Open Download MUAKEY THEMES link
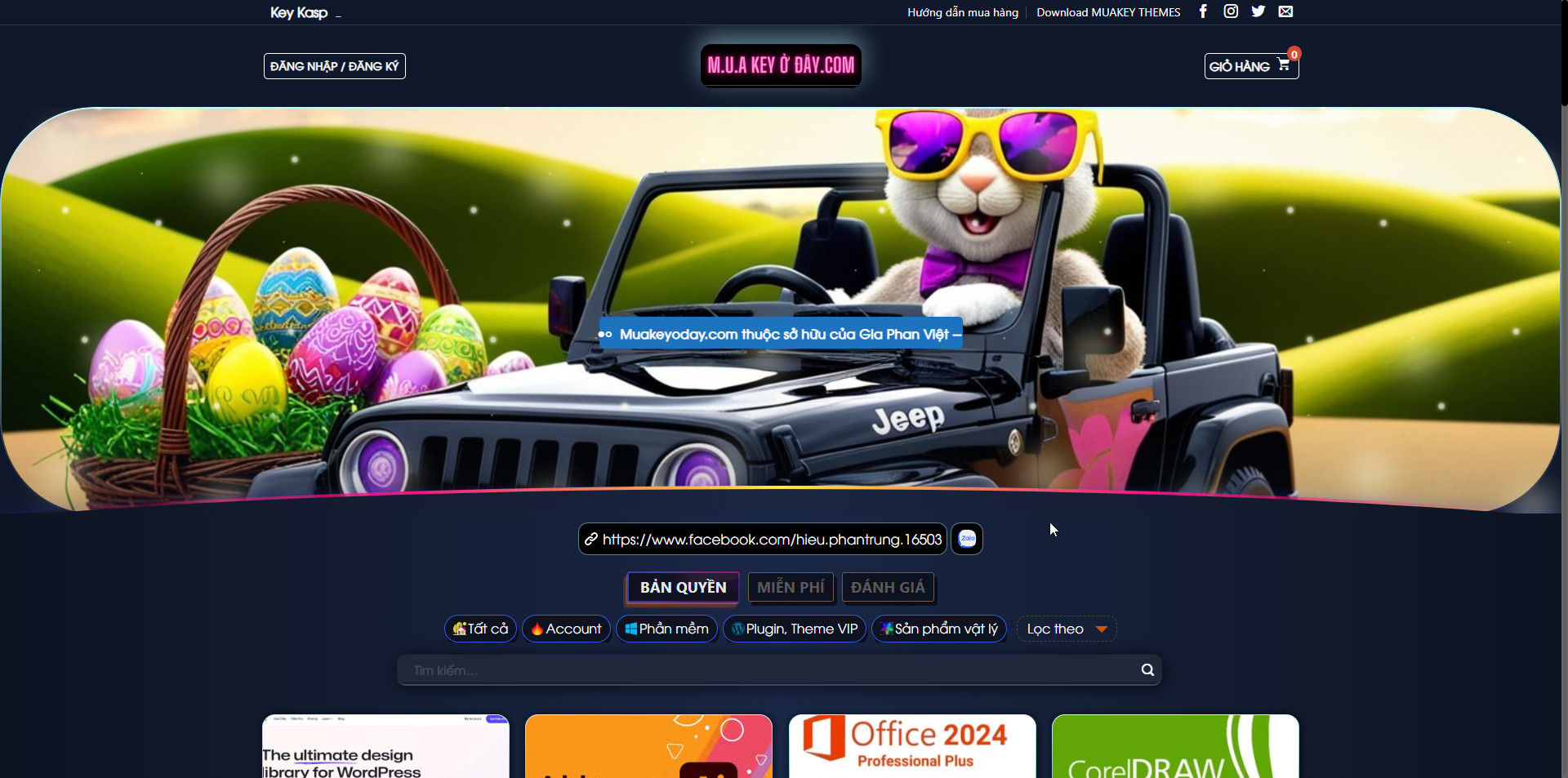Viewport: 1568px width, 778px height. click(1108, 12)
